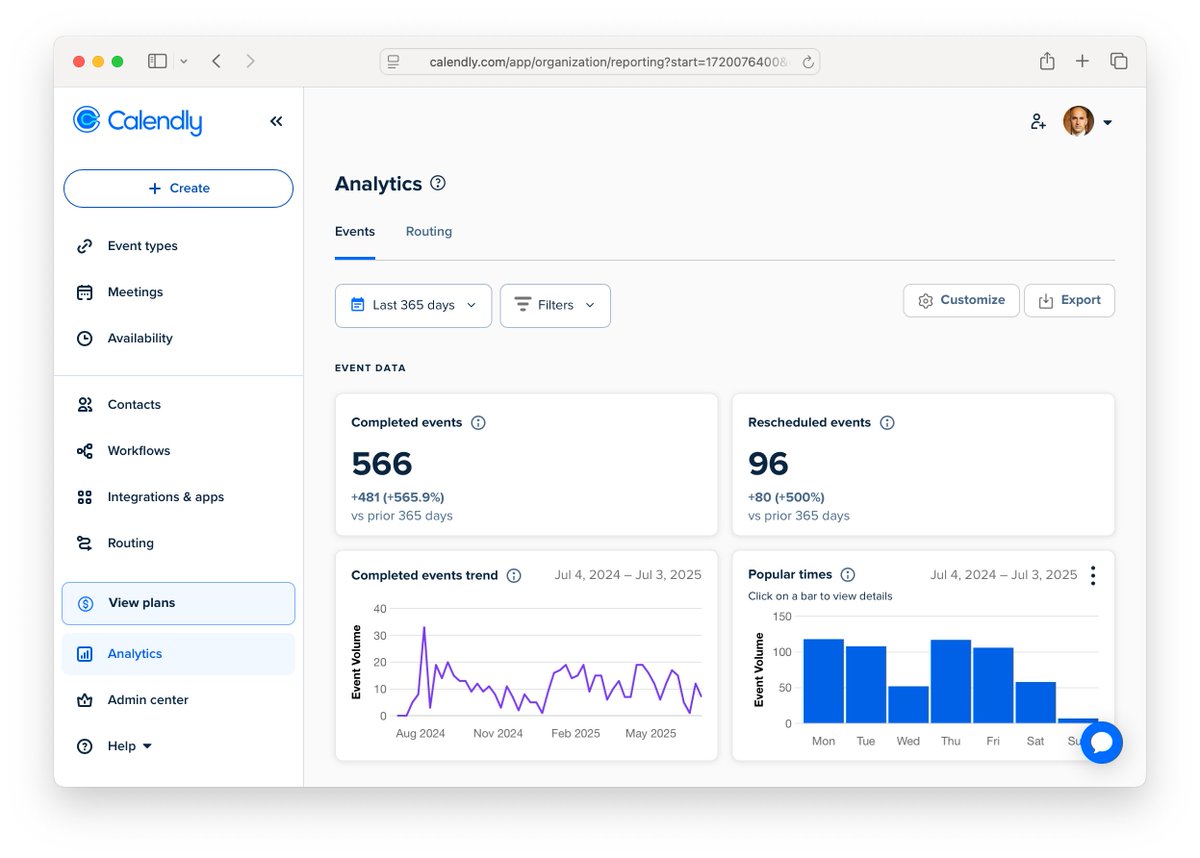The width and height of the screenshot is (1200, 858).
Task: Click the +481 (+565.9%) change text
Action: click(x=398, y=497)
